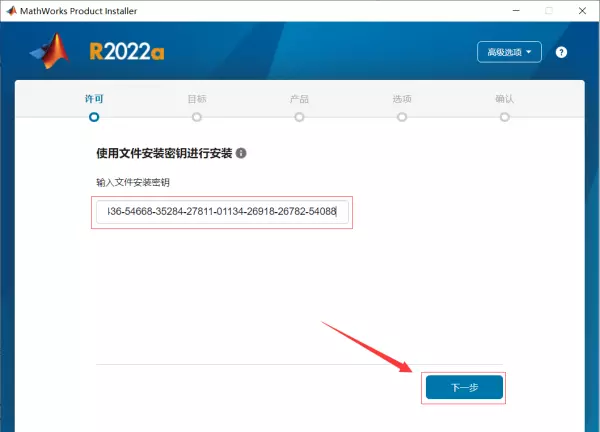Click the MathWorks icon in the title bar

coord(11,11)
